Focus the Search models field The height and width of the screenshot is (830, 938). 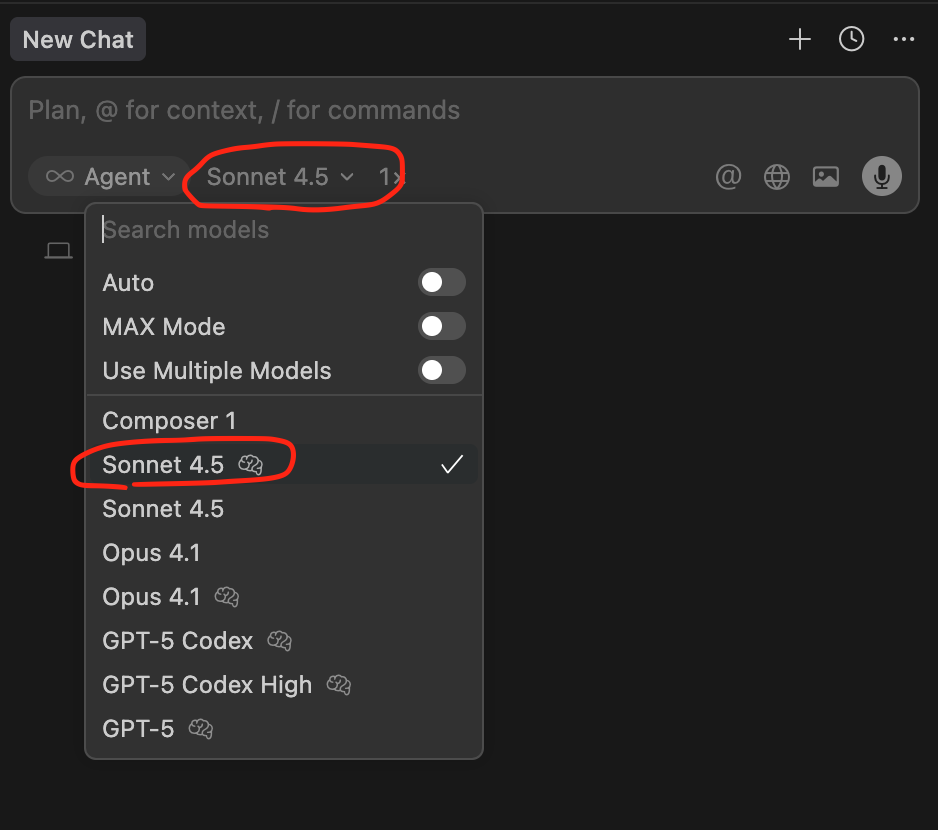point(280,230)
